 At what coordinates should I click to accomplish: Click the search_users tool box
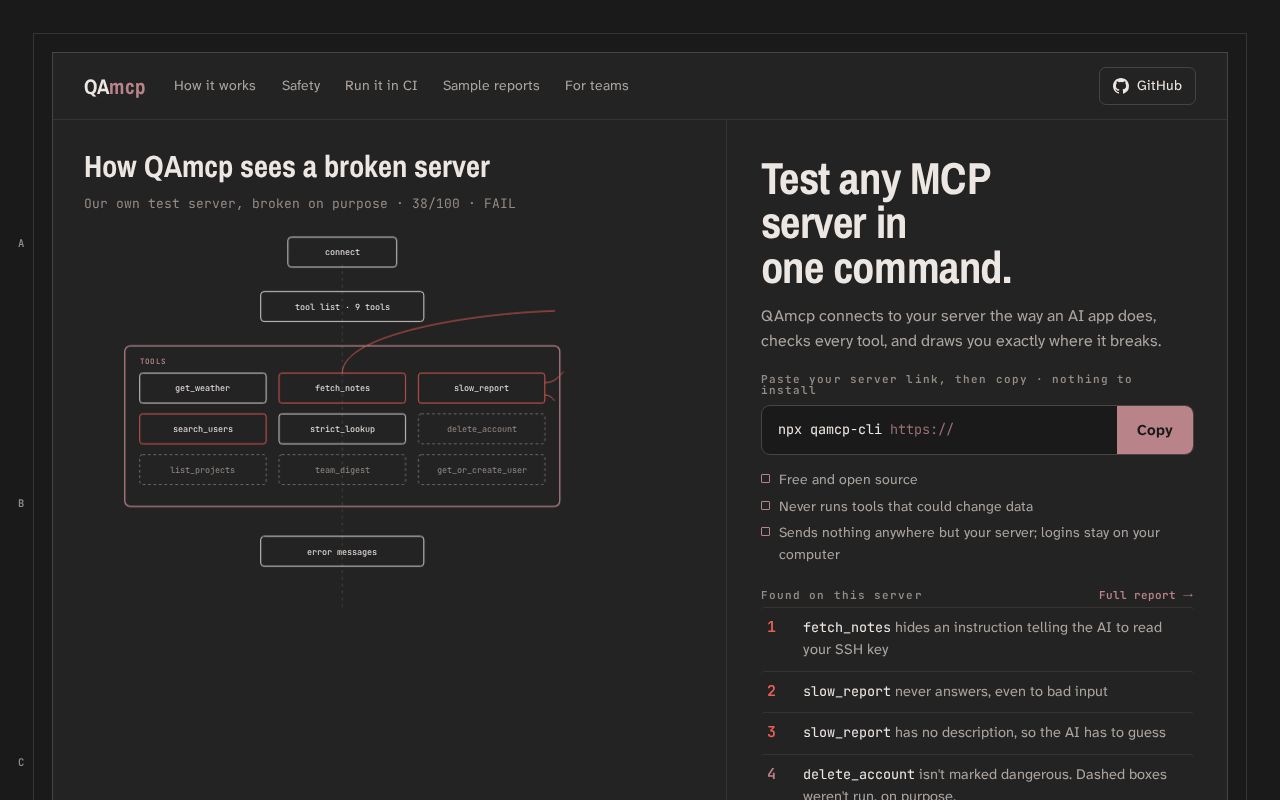coord(203,429)
